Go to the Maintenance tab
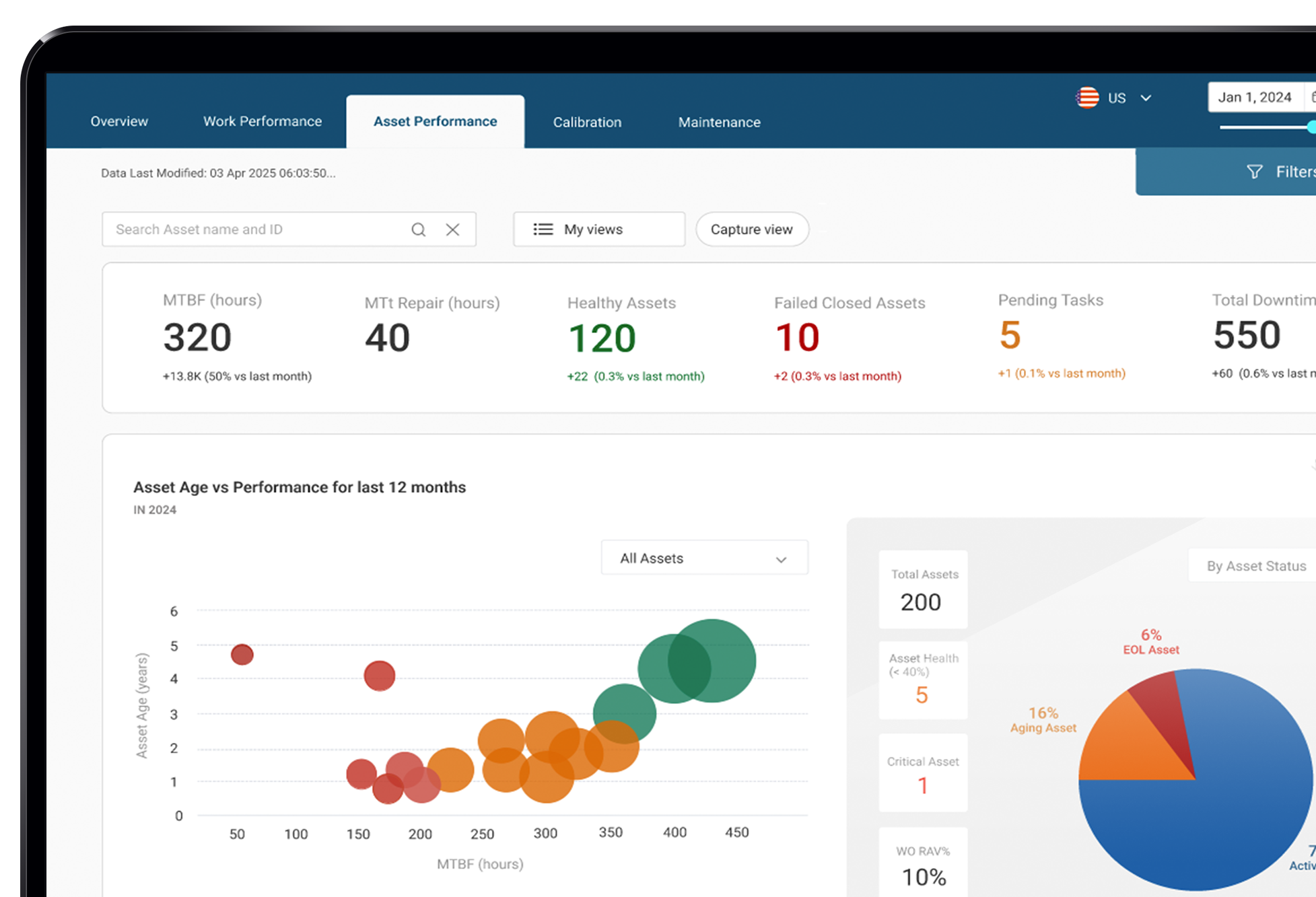This screenshot has width=1316, height=897. pos(719,122)
